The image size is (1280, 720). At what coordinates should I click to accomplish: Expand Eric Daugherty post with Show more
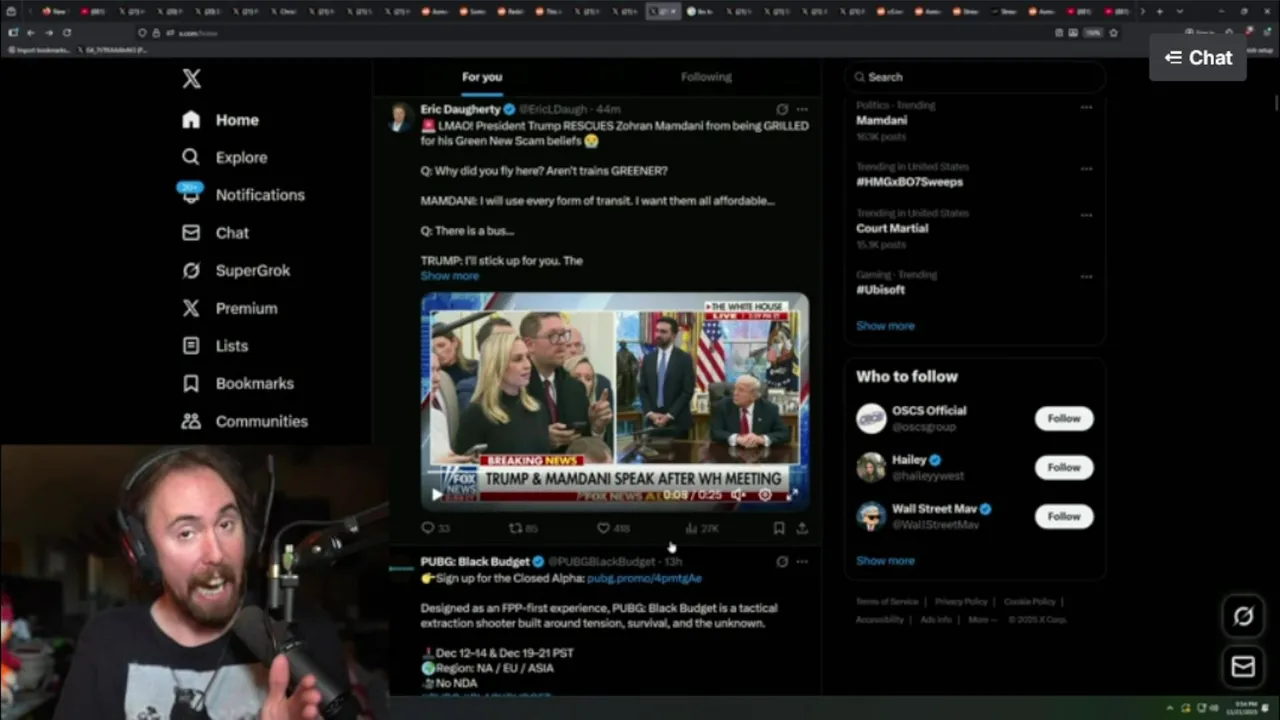click(x=449, y=276)
